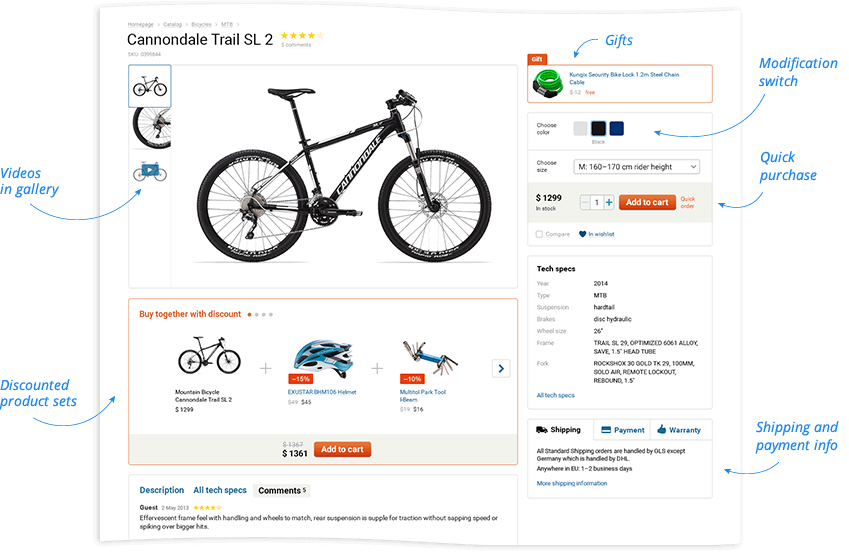Open the Payment tab with card icon
Screen dimensions: 849x555
coord(622,430)
